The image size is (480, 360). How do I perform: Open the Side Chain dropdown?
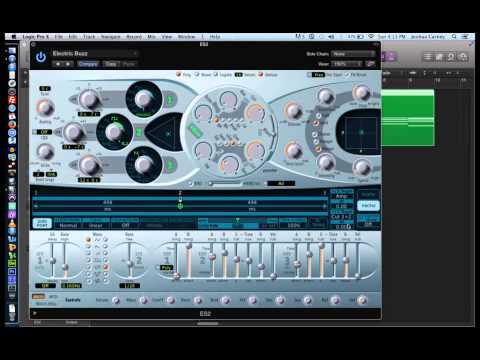[353, 54]
